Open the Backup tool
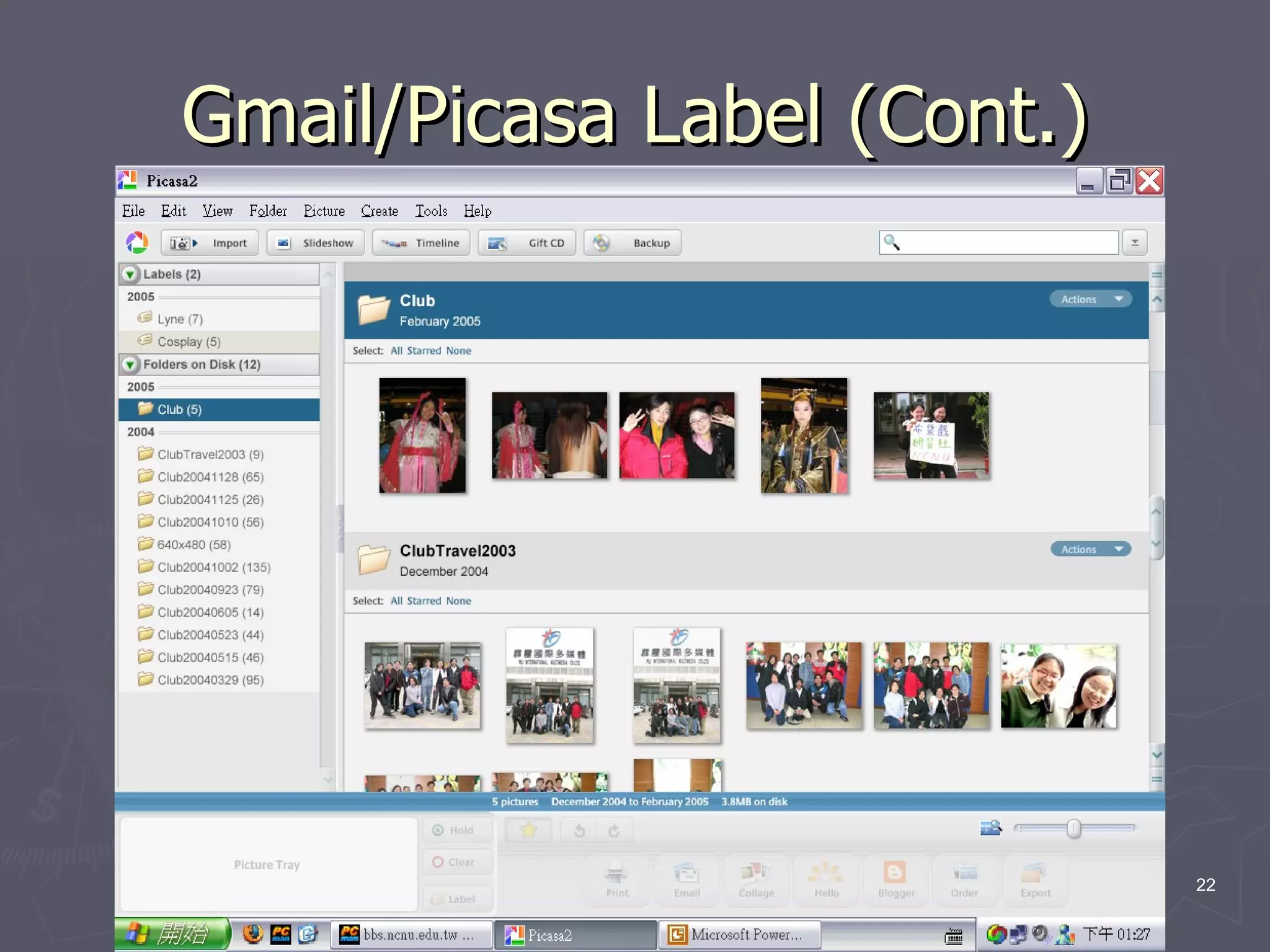The width and height of the screenshot is (1270, 952). (633, 243)
